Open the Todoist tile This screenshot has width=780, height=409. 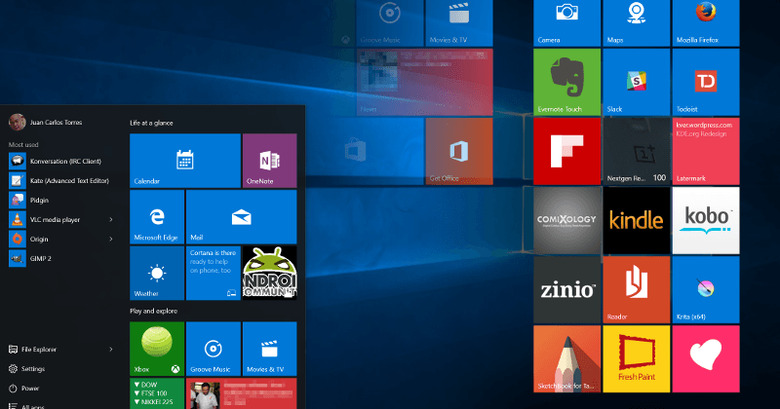pyautogui.click(x=706, y=82)
